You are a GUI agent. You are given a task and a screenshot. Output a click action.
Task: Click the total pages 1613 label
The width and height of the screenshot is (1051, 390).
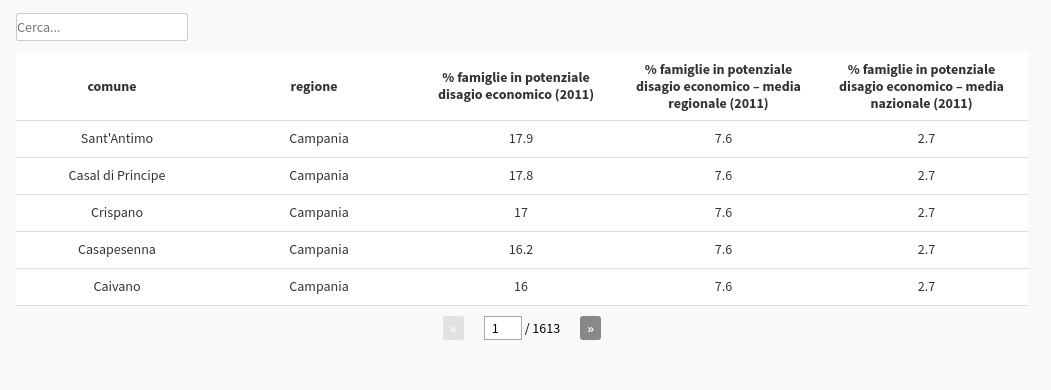tap(543, 328)
